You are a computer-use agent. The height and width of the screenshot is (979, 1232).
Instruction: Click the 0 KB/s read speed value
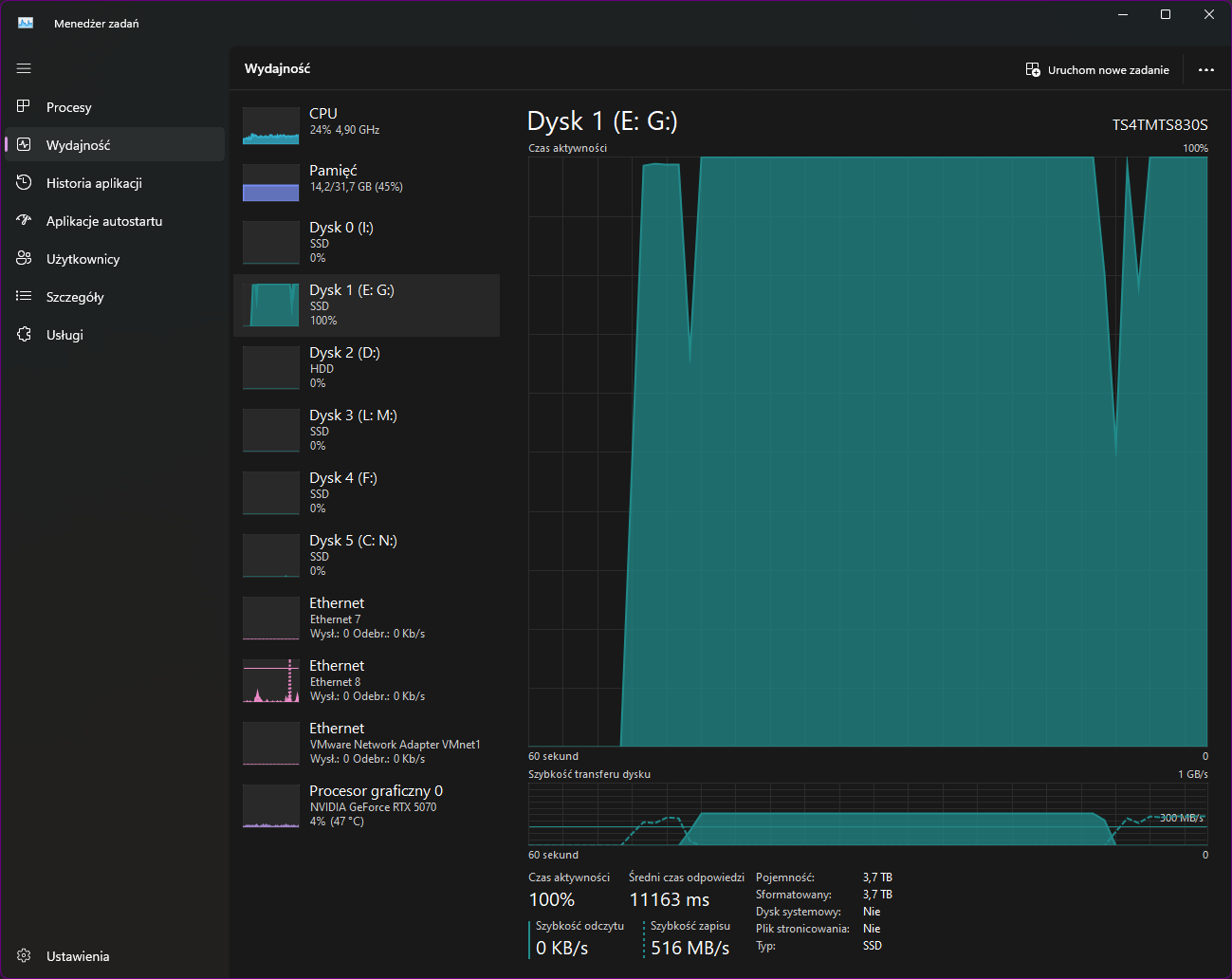click(x=562, y=948)
